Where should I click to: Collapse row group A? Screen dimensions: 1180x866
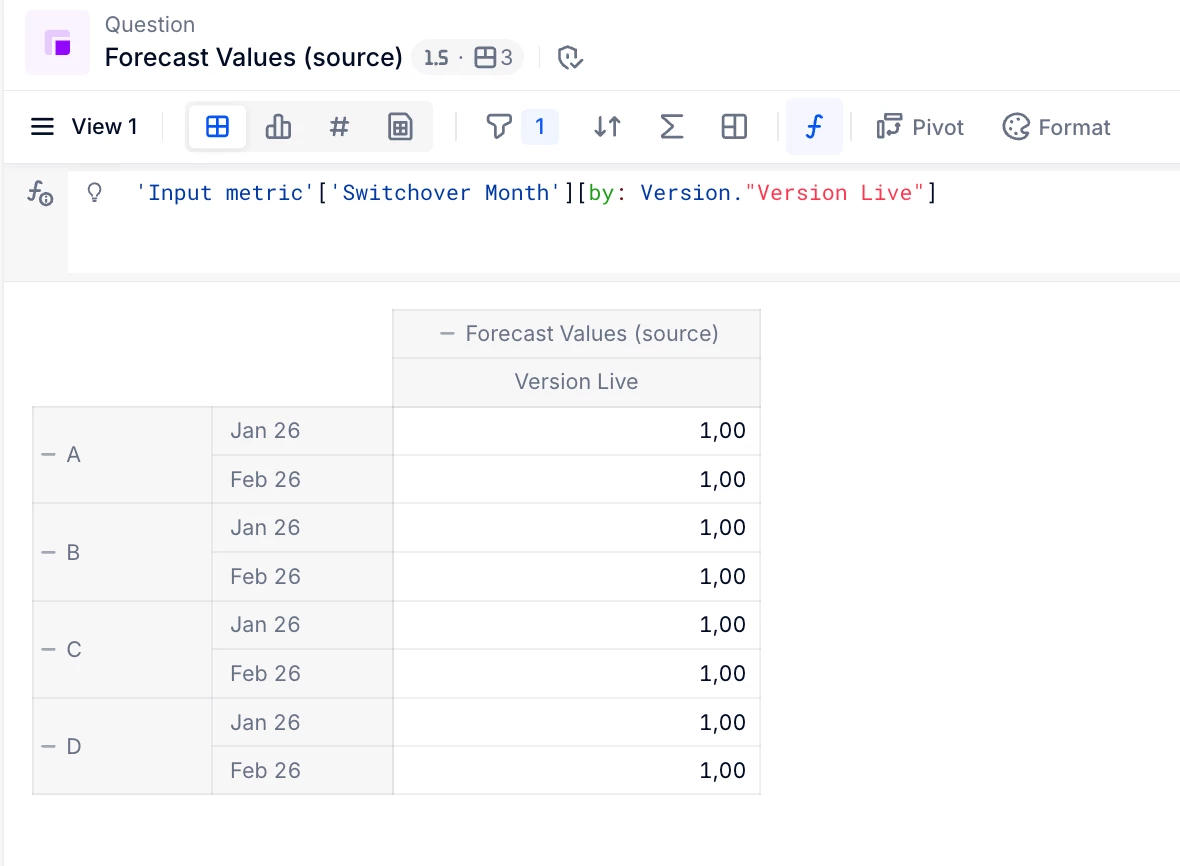[48, 455]
